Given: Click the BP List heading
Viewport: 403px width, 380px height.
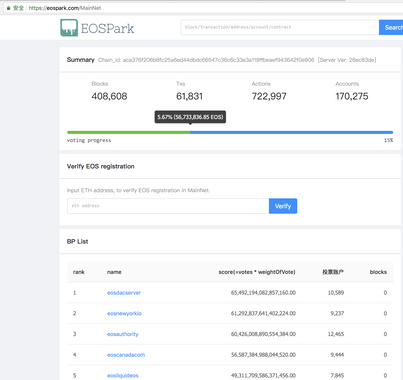Looking at the screenshot, I should tap(77, 241).
